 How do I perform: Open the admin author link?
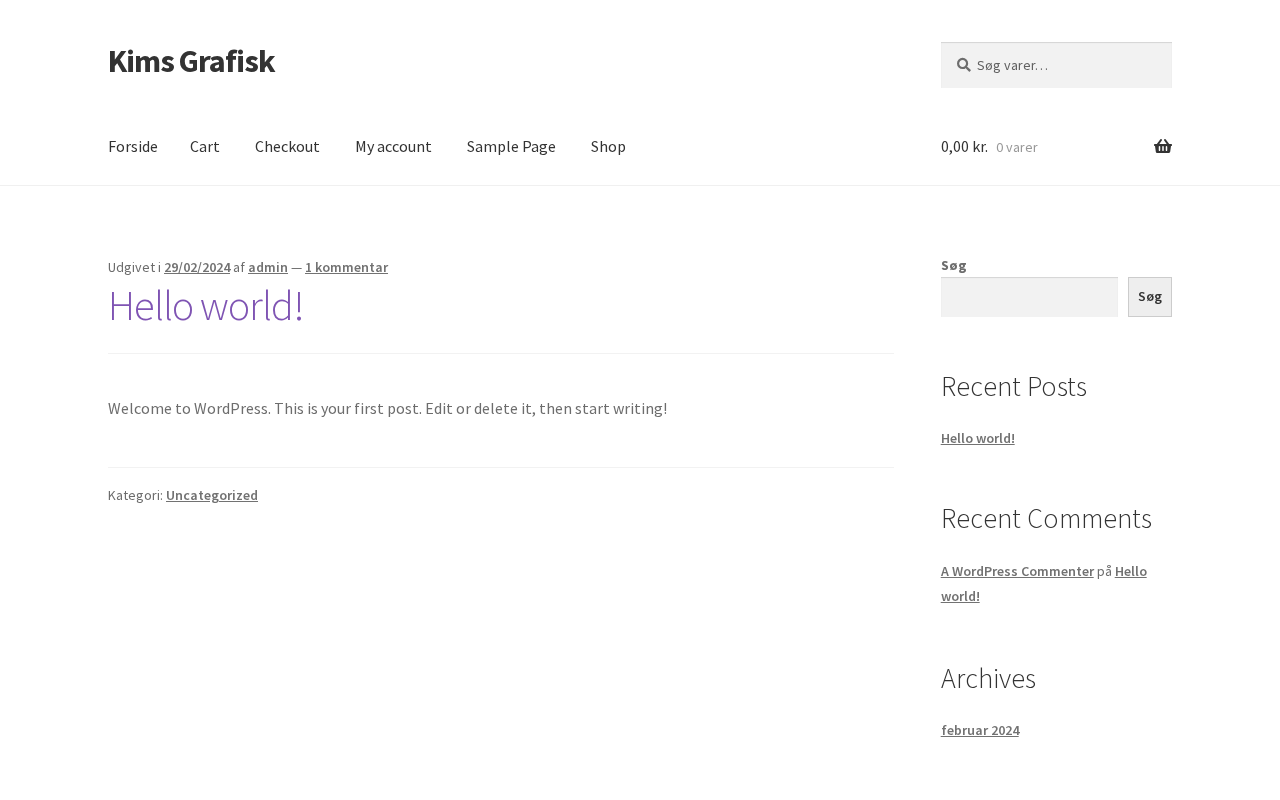pyautogui.click(x=268, y=267)
